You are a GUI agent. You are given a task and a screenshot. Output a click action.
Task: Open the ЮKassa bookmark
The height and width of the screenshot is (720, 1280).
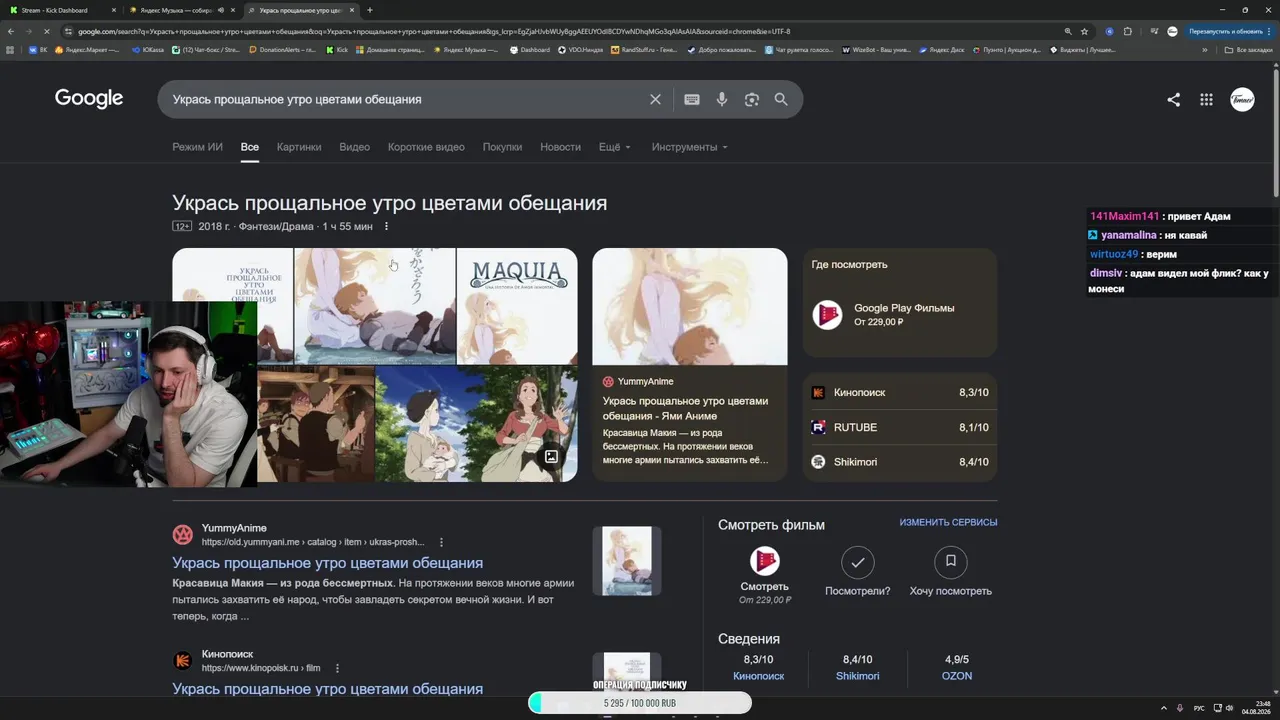click(x=149, y=50)
